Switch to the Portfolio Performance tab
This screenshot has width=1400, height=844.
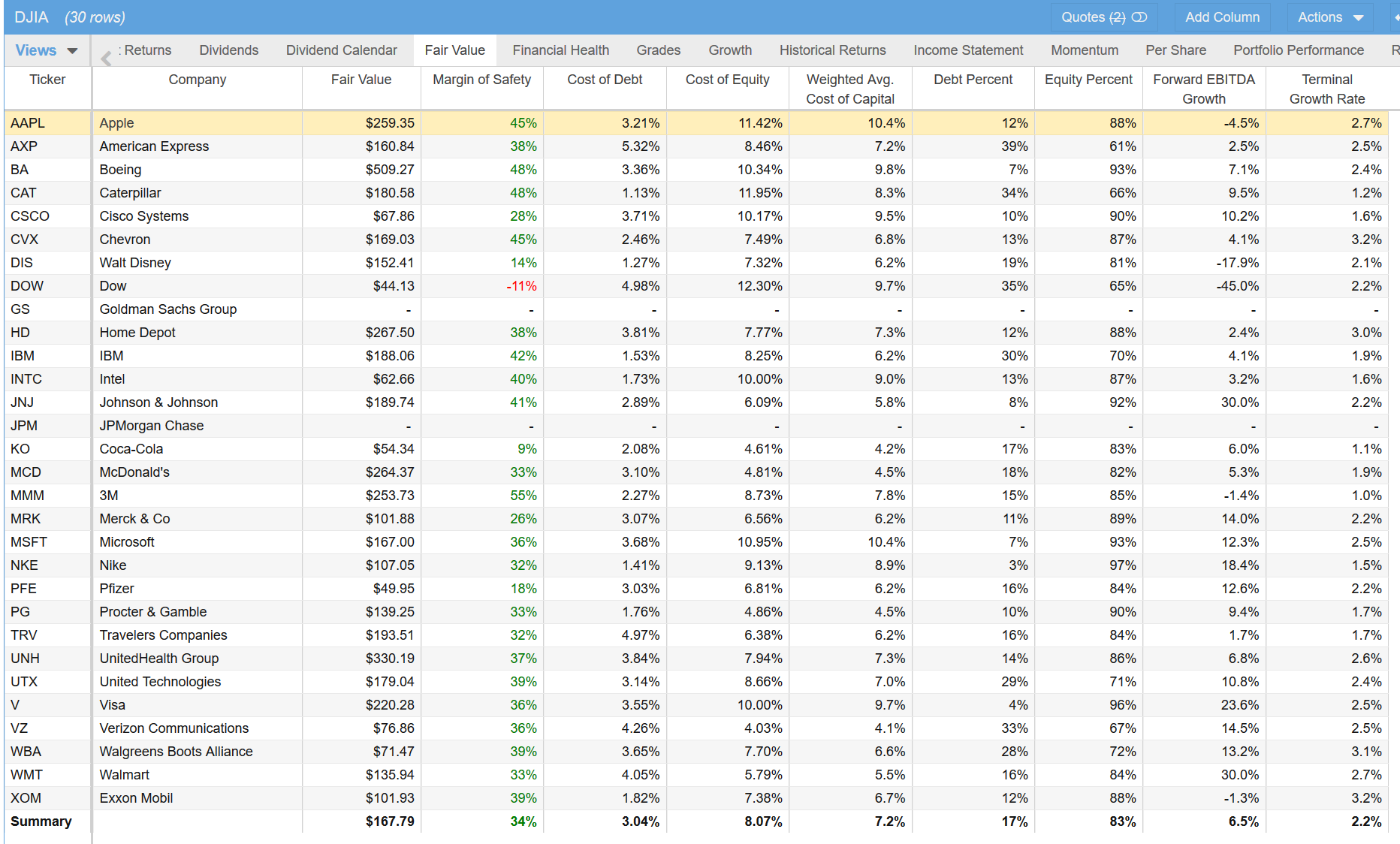(1298, 50)
